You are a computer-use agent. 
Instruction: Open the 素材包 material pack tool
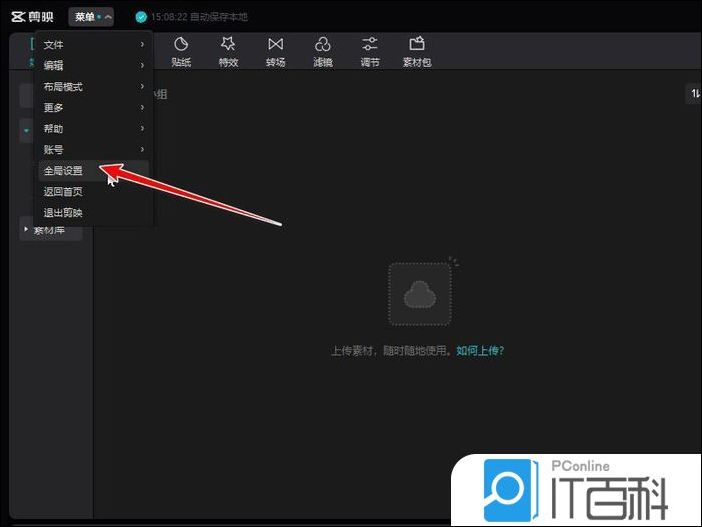click(x=417, y=52)
